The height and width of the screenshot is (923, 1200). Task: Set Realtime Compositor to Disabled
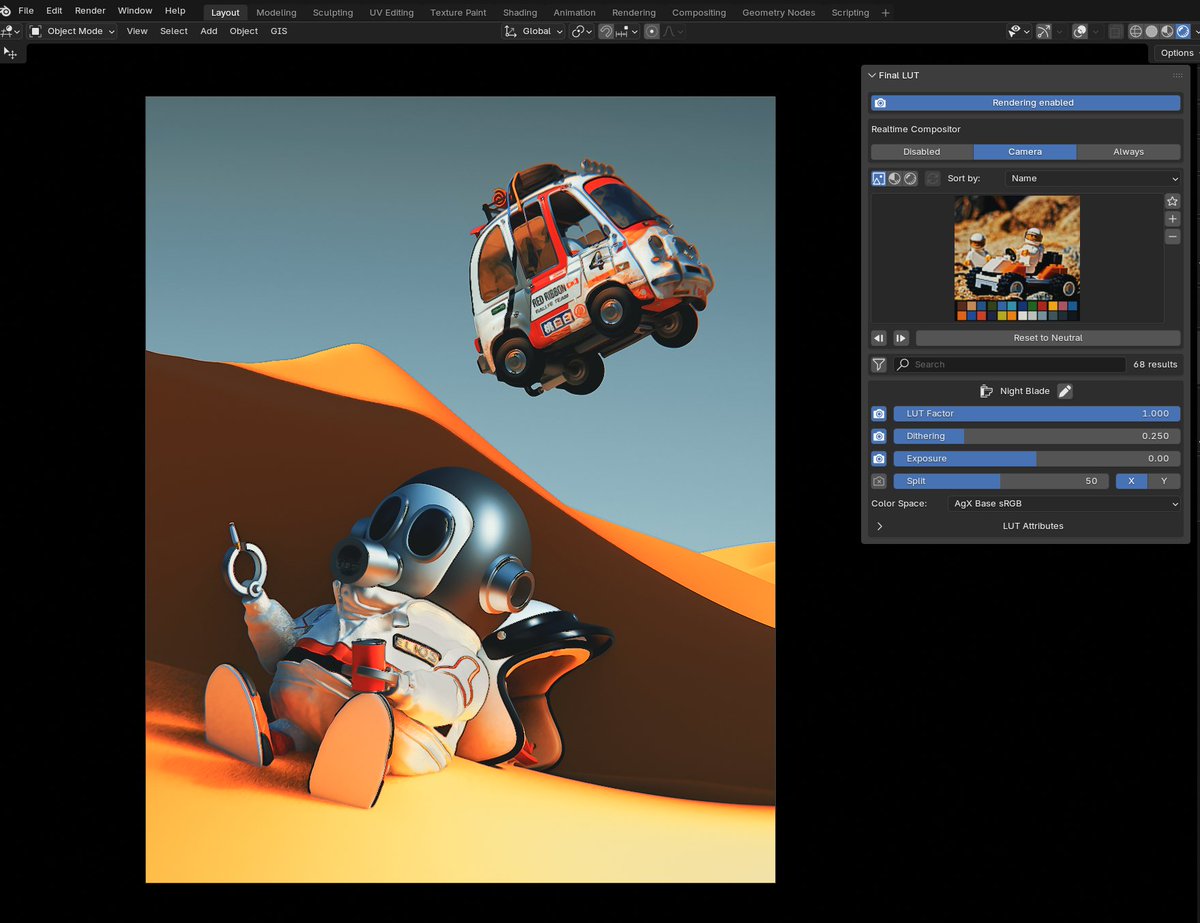(x=922, y=152)
